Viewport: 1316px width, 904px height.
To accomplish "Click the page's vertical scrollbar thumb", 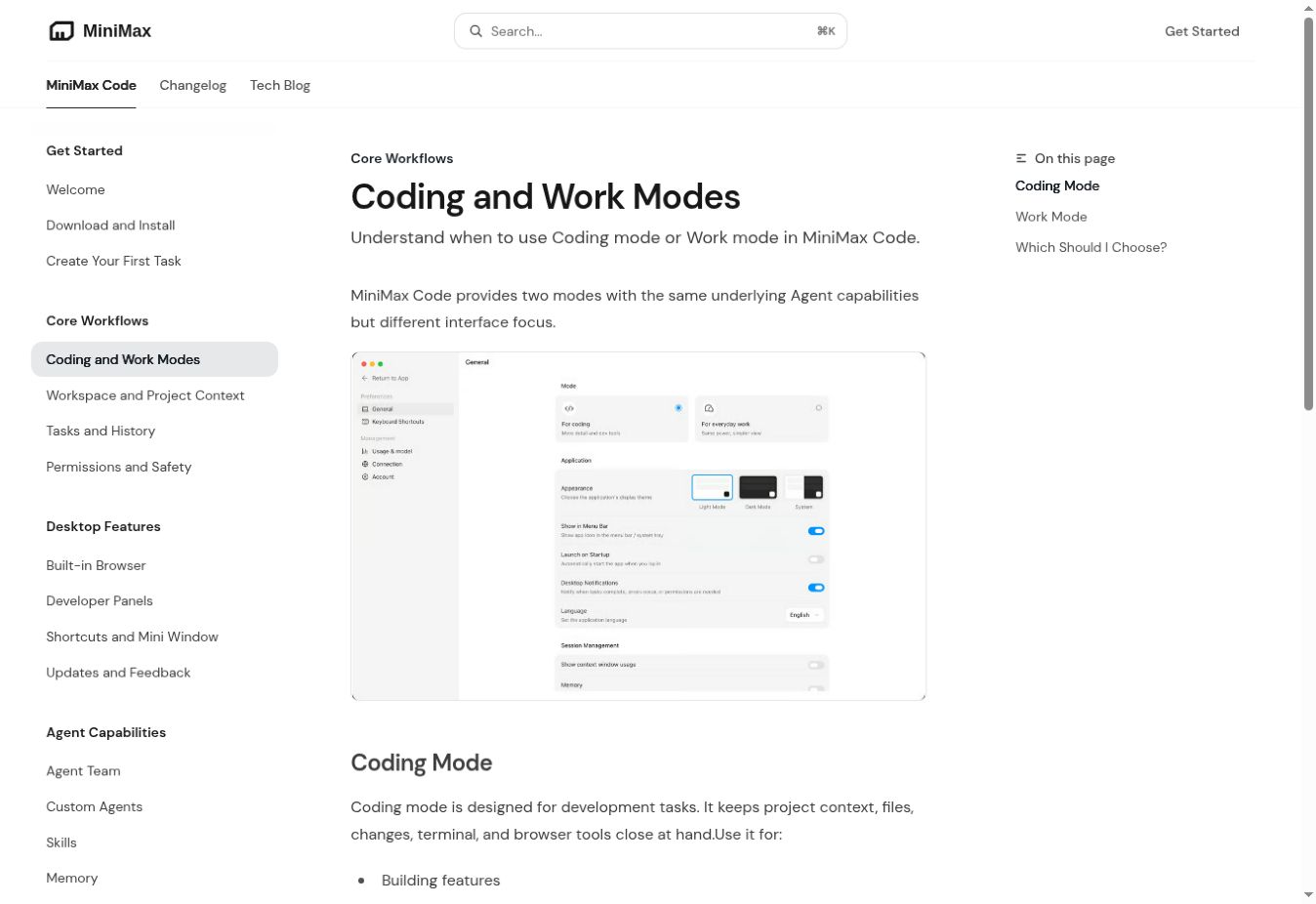I will (x=1308, y=214).
